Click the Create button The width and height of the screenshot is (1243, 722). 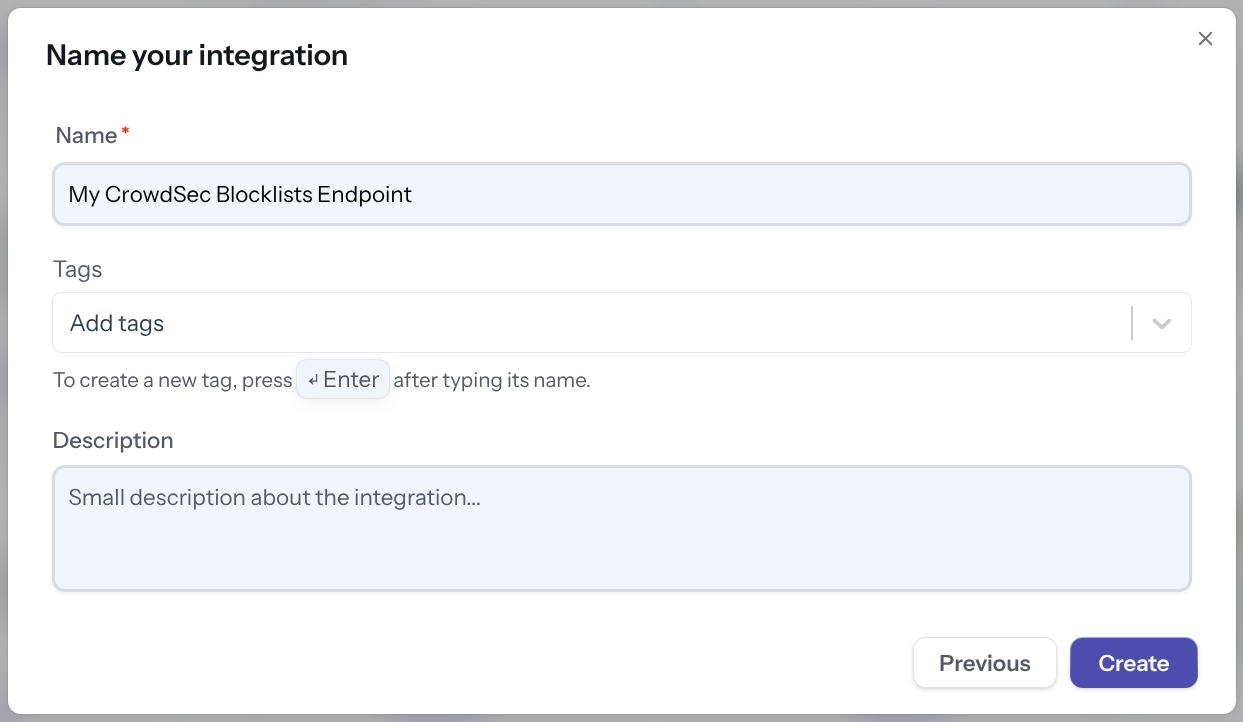(1133, 662)
